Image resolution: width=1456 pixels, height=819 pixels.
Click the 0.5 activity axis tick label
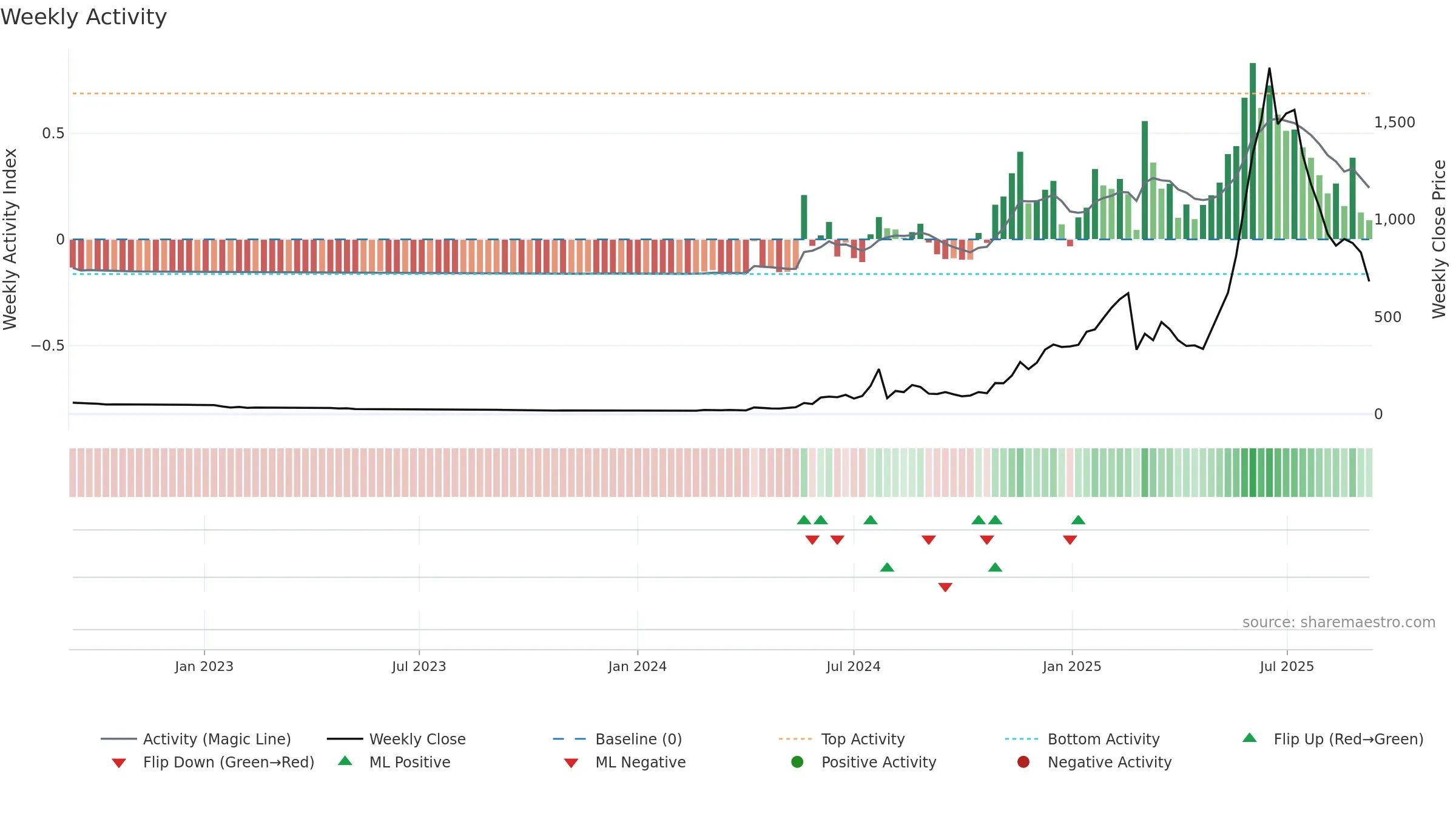[x=53, y=133]
